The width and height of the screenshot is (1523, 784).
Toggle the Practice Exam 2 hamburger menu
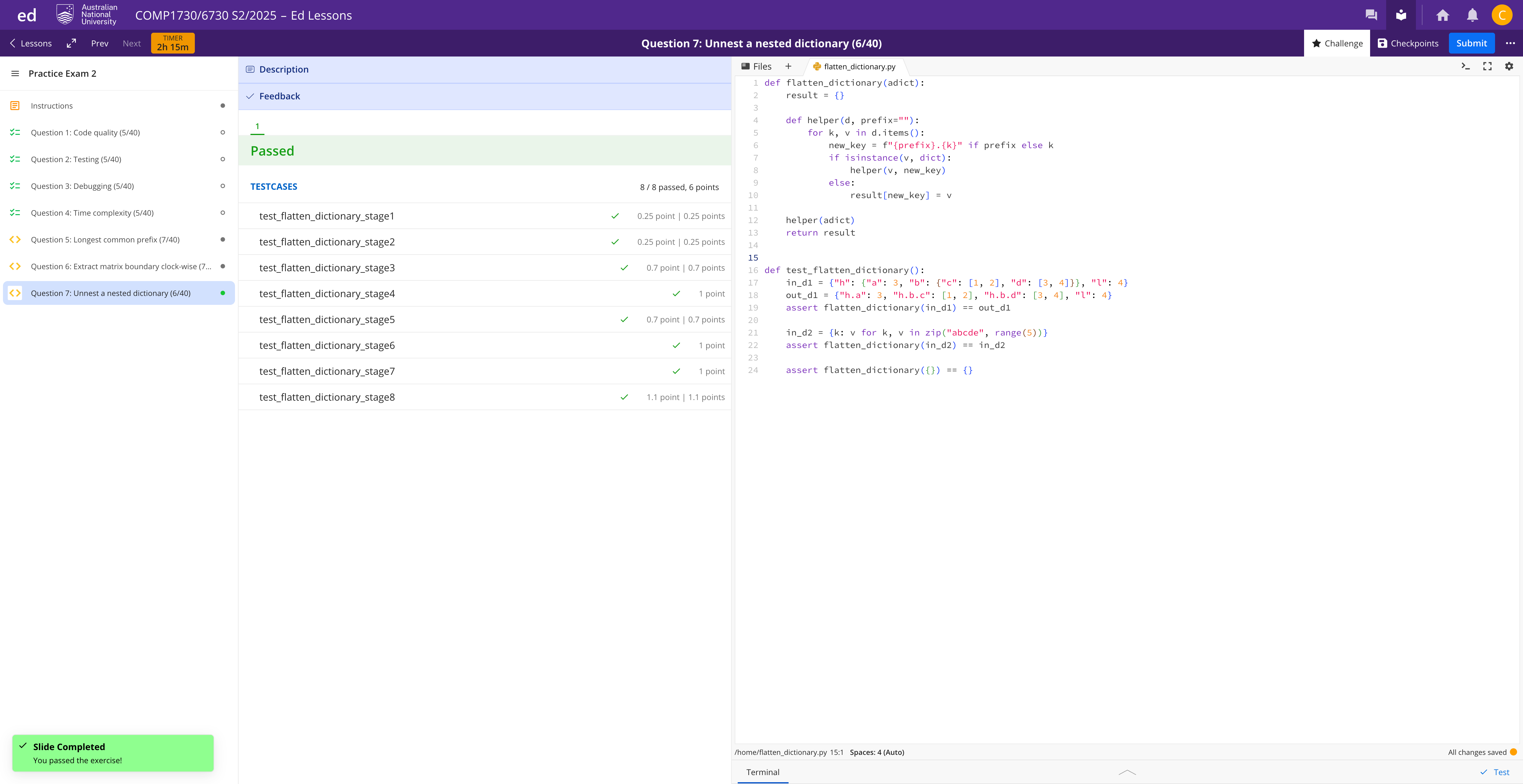click(15, 73)
